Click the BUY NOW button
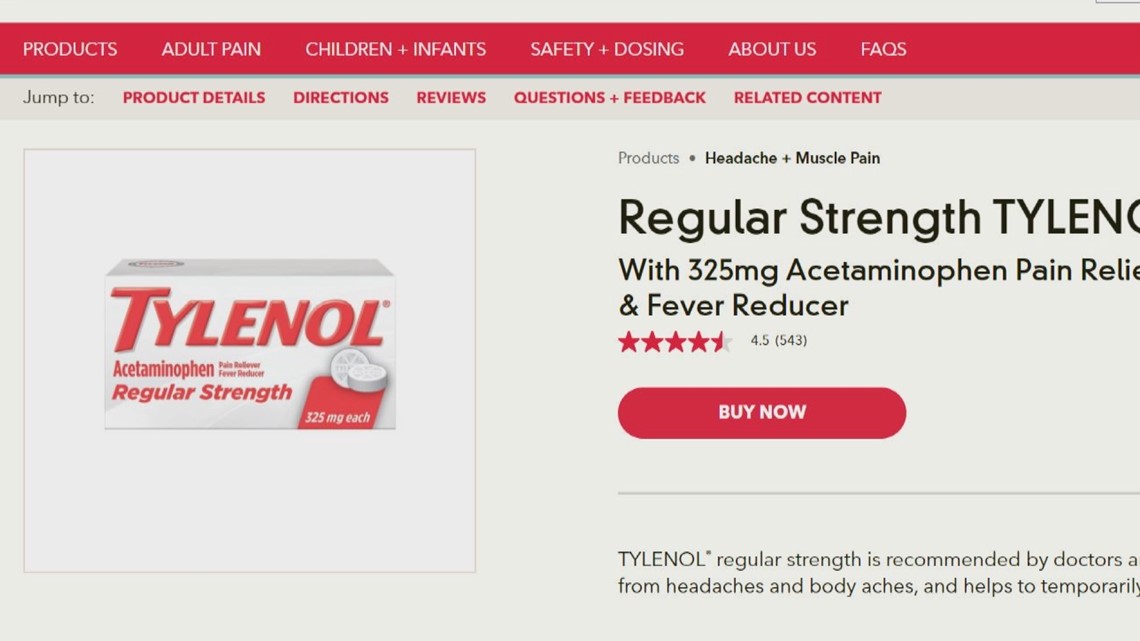Viewport: 1140px width, 641px height. click(x=762, y=412)
